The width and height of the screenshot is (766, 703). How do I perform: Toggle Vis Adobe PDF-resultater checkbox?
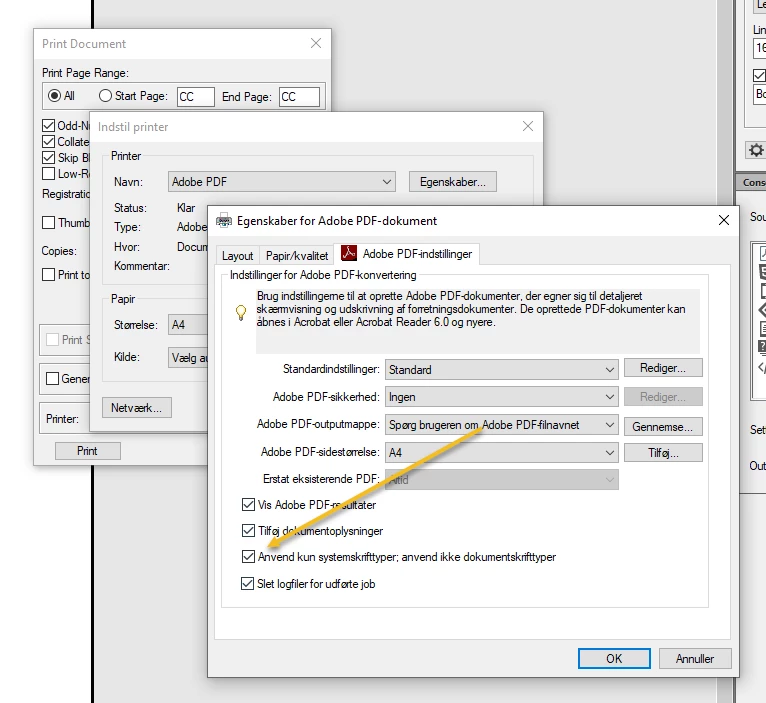[x=248, y=504]
